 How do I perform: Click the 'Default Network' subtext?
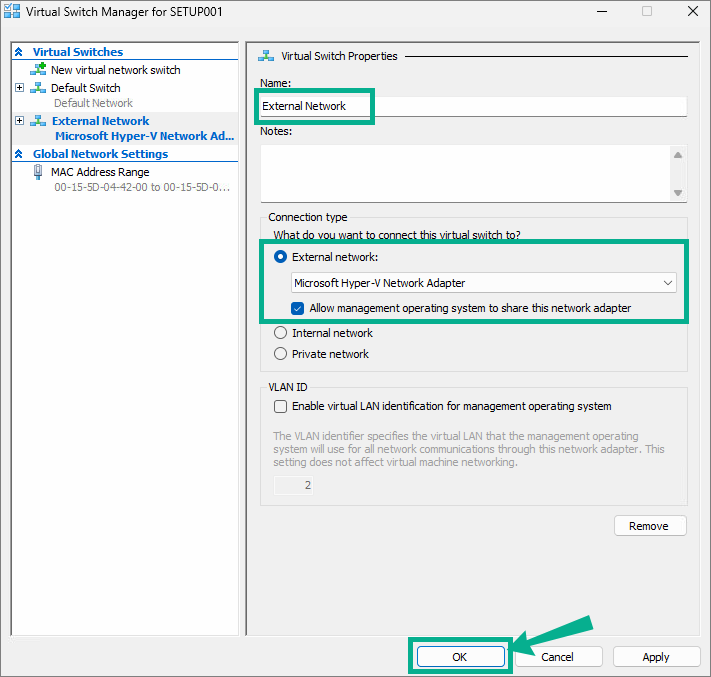tap(93, 103)
